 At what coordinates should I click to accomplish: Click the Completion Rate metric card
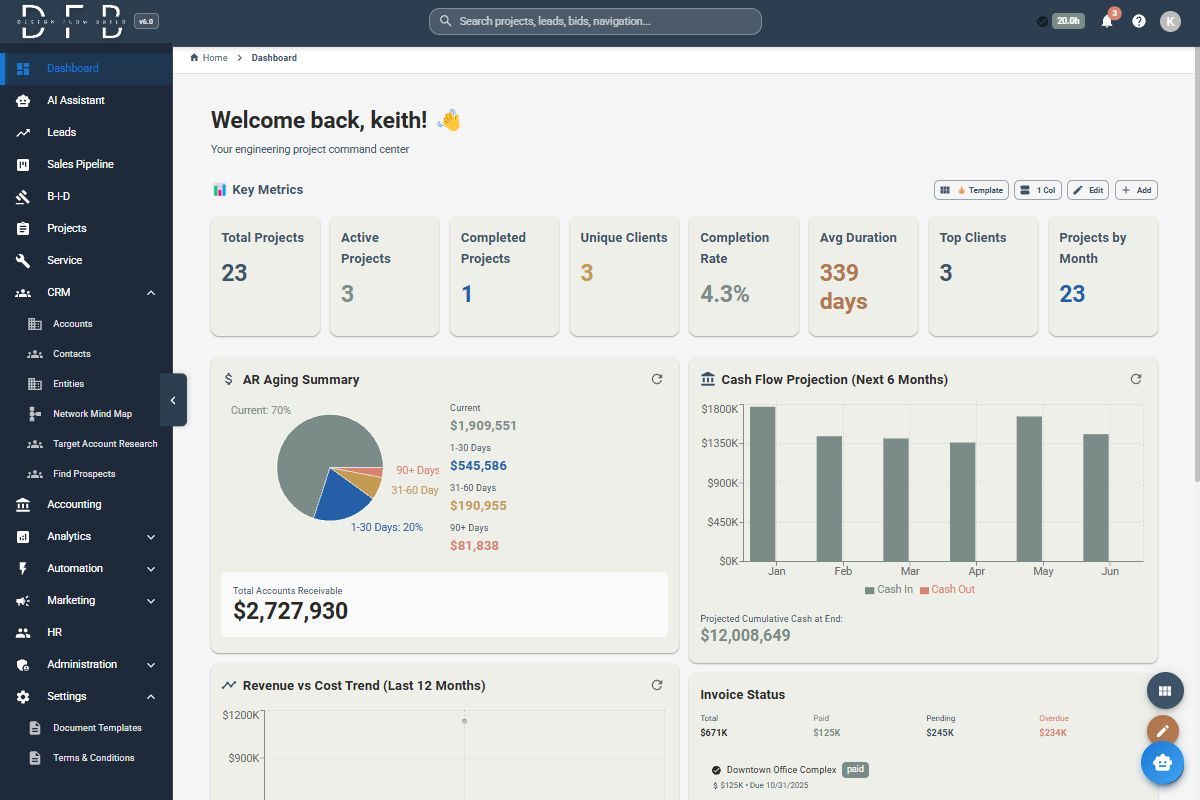click(744, 276)
